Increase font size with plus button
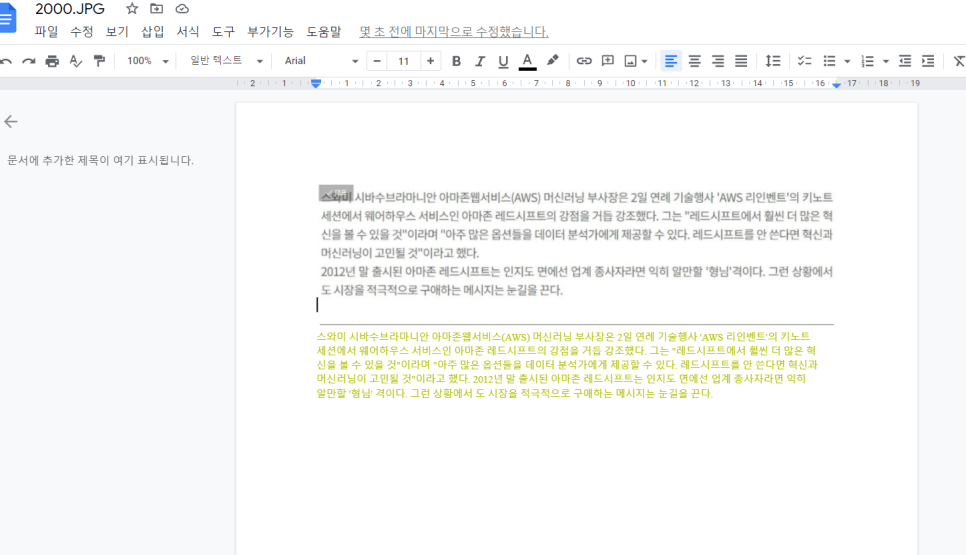 430,61
